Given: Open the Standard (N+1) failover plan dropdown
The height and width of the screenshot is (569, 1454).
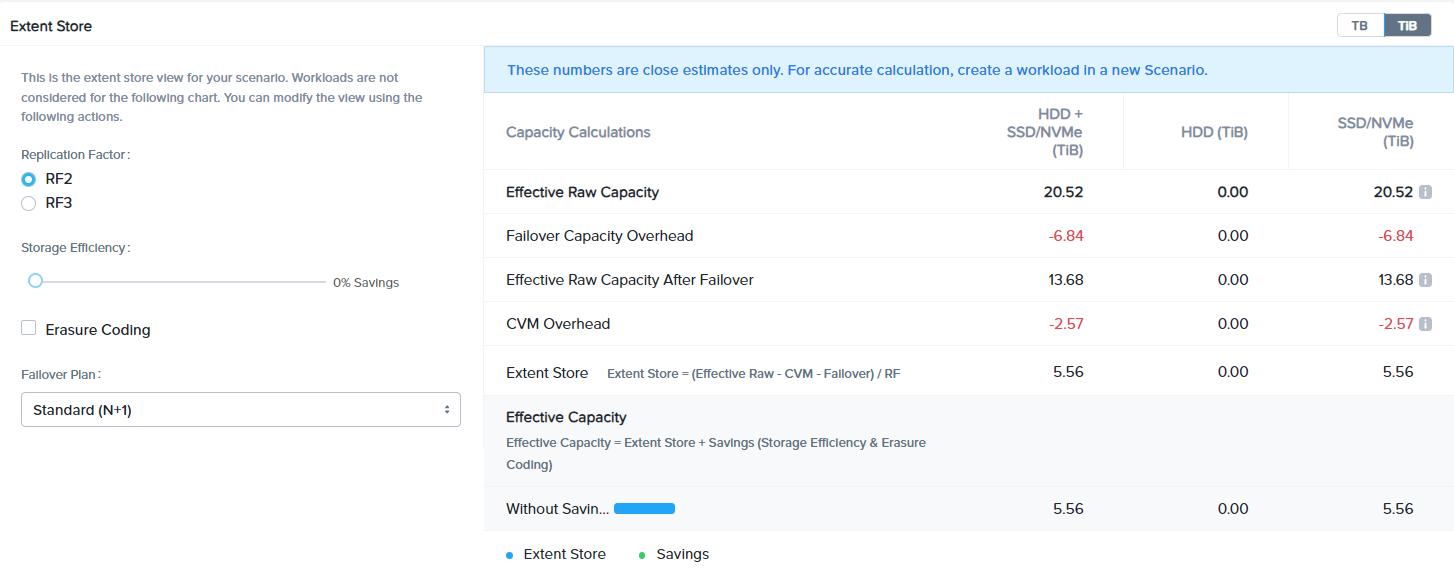Looking at the screenshot, I should coord(240,410).
